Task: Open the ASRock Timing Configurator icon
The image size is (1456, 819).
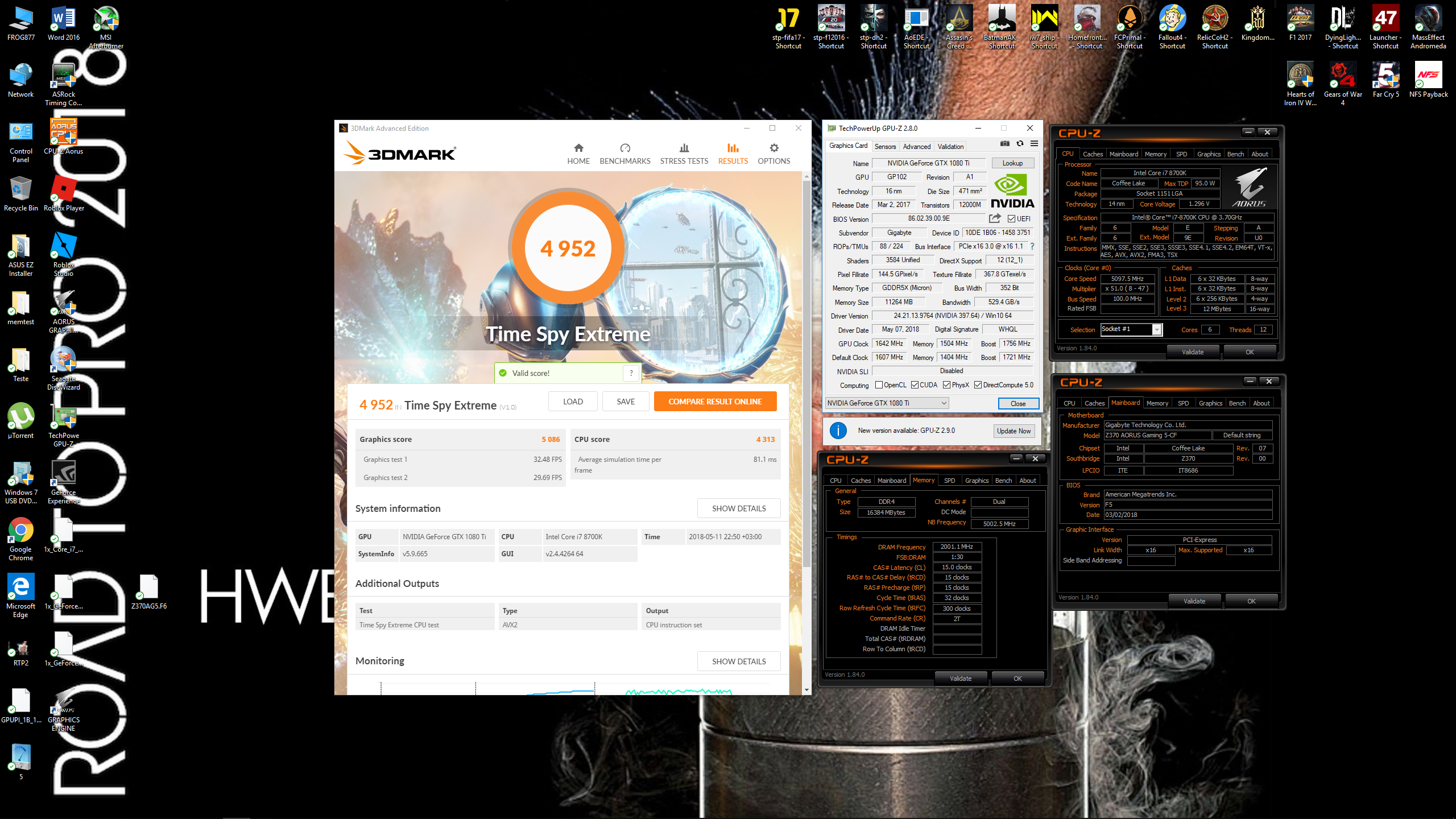Action: (64, 84)
